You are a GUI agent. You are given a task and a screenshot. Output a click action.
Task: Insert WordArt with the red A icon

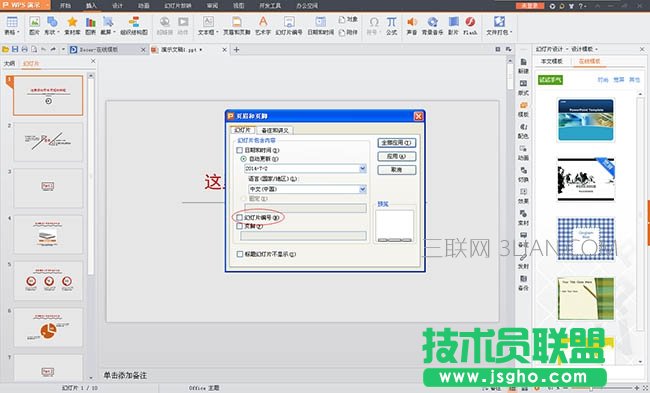pyautogui.click(x=263, y=22)
